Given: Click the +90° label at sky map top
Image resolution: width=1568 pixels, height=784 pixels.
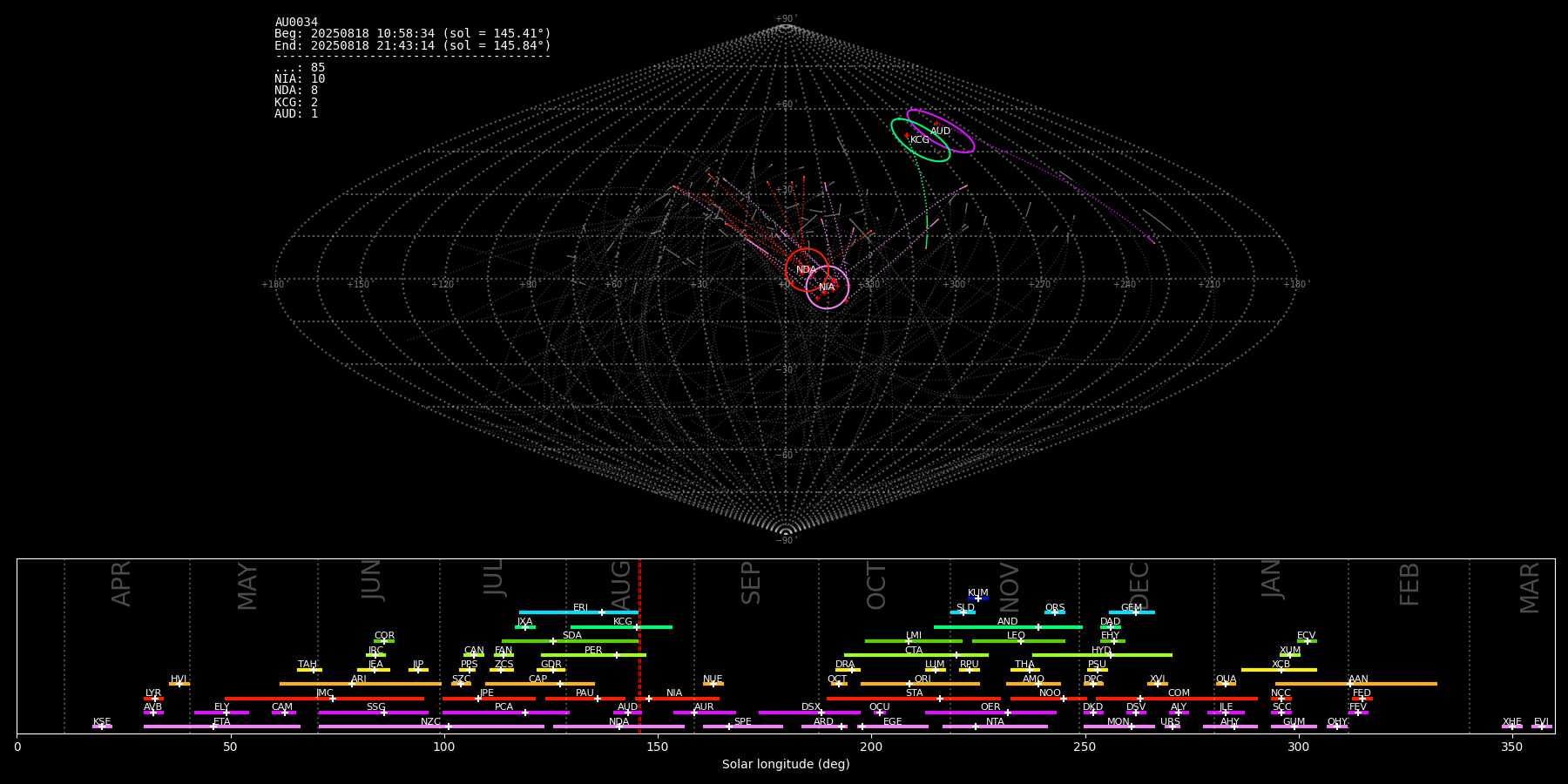Looking at the screenshot, I should pyautogui.click(x=786, y=19).
